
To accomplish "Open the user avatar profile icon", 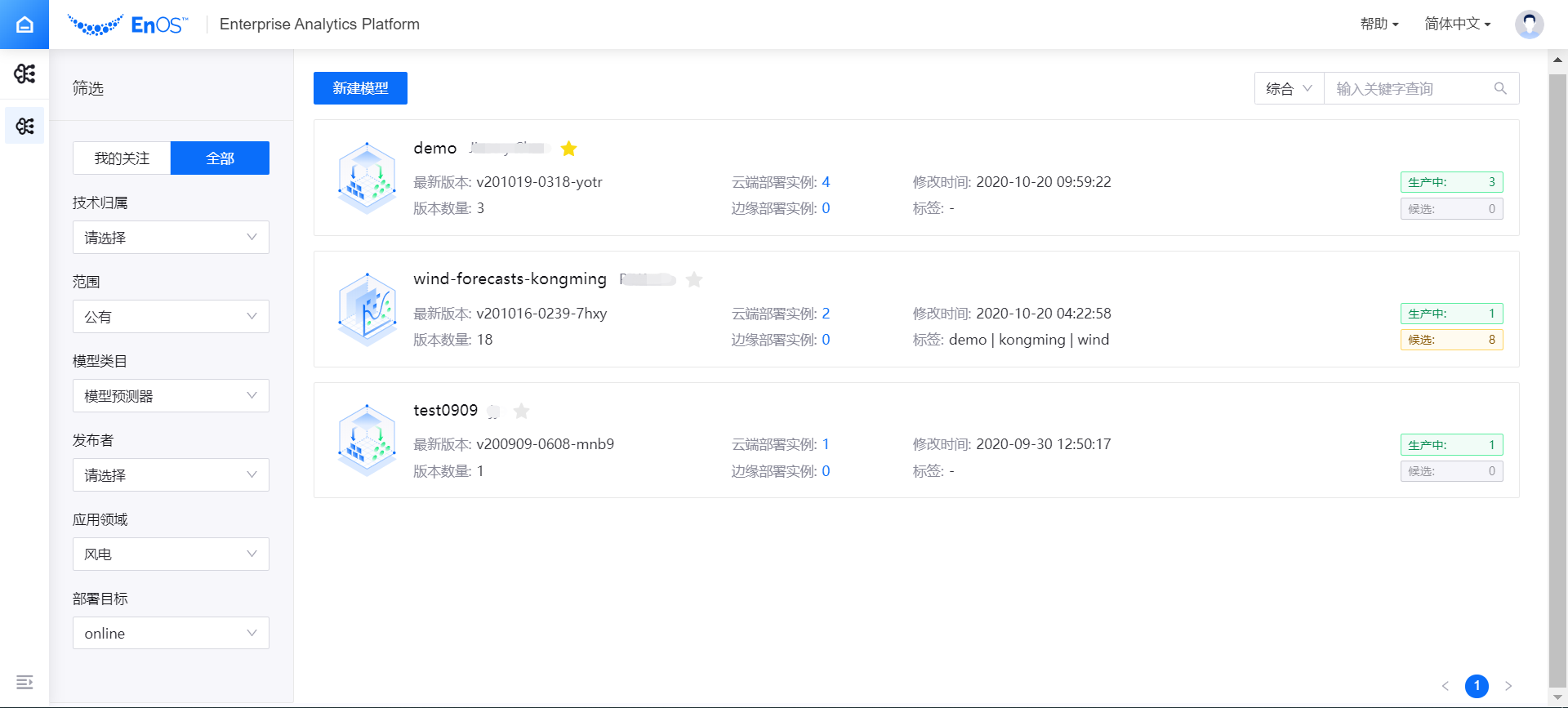I will 1529,24.
